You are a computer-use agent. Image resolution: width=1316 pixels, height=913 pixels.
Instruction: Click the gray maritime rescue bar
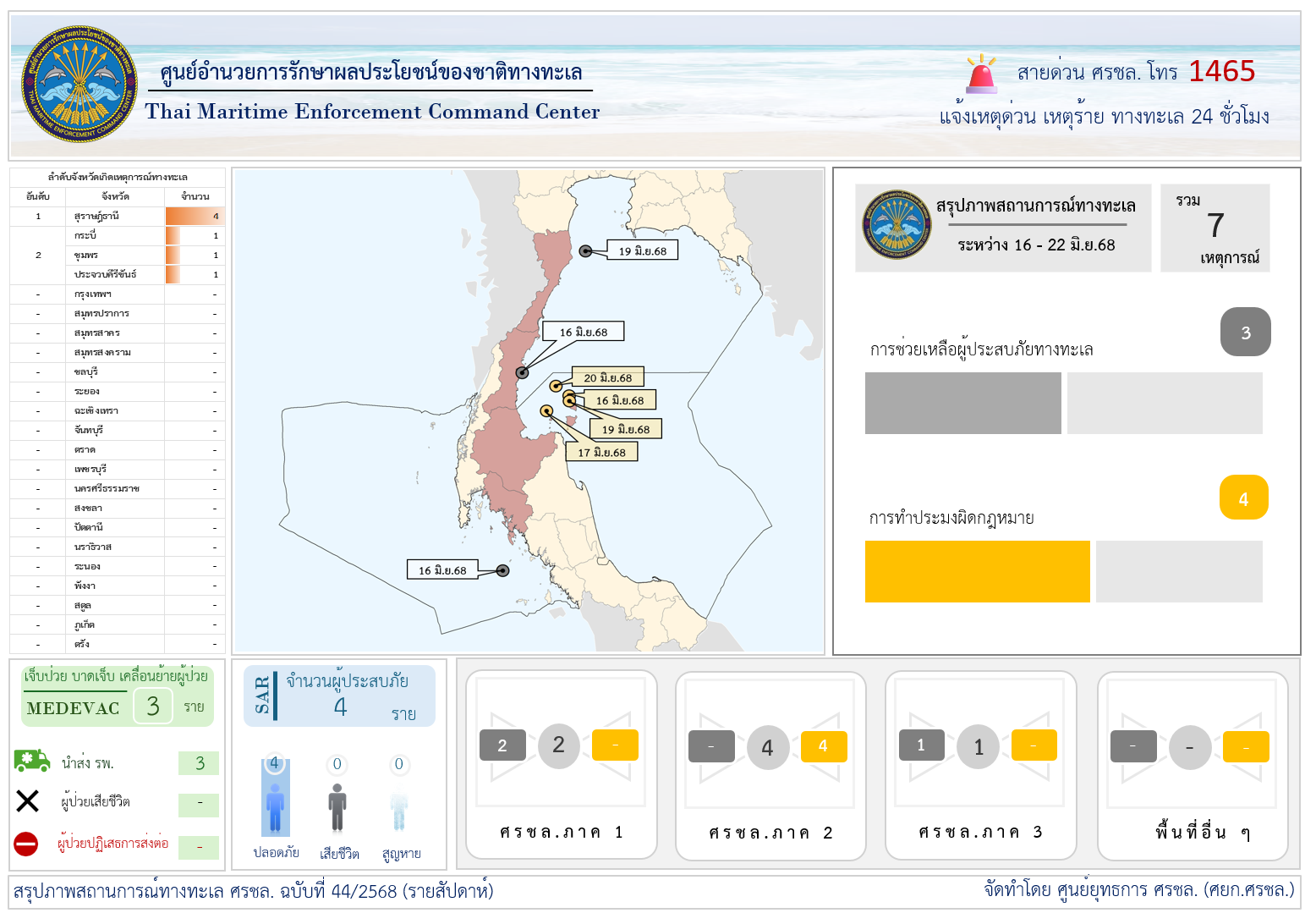coord(962,403)
